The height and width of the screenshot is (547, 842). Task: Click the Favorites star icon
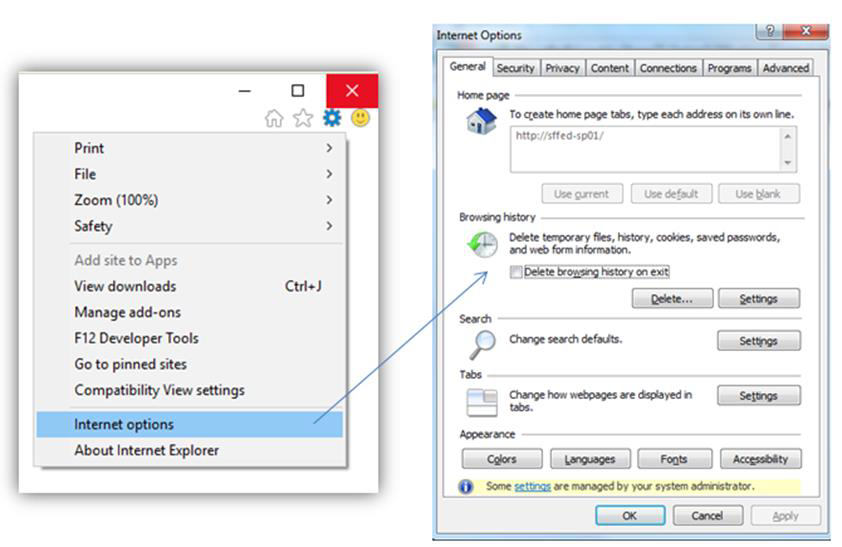click(302, 119)
